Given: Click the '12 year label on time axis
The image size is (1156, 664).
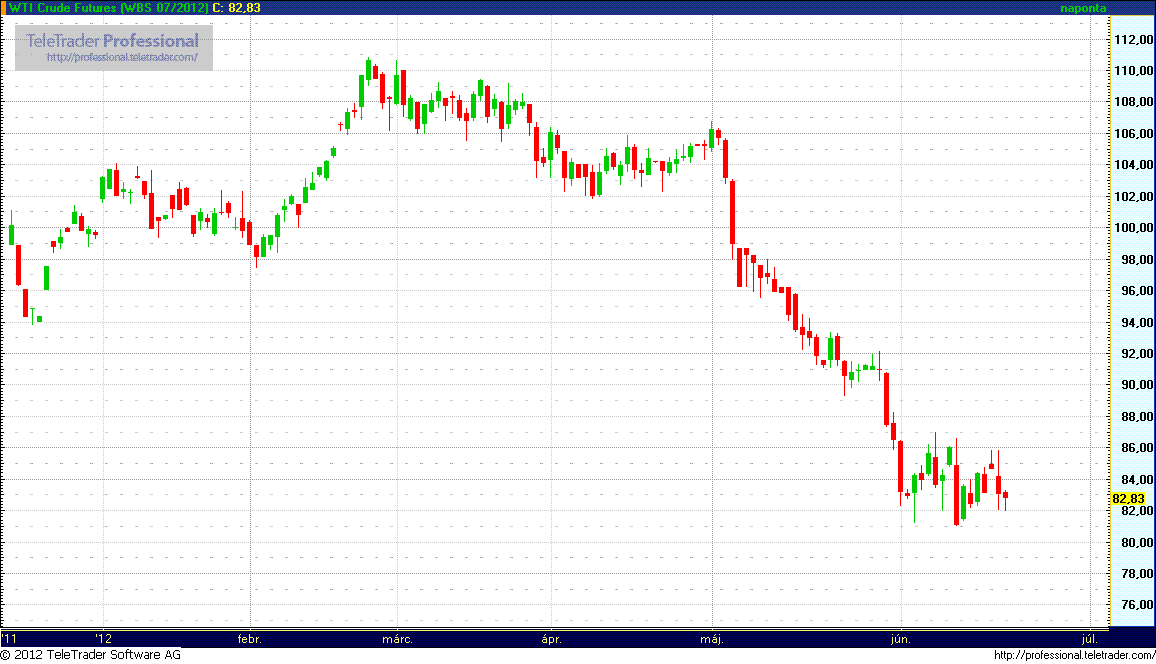Looking at the screenshot, I should [x=104, y=639].
